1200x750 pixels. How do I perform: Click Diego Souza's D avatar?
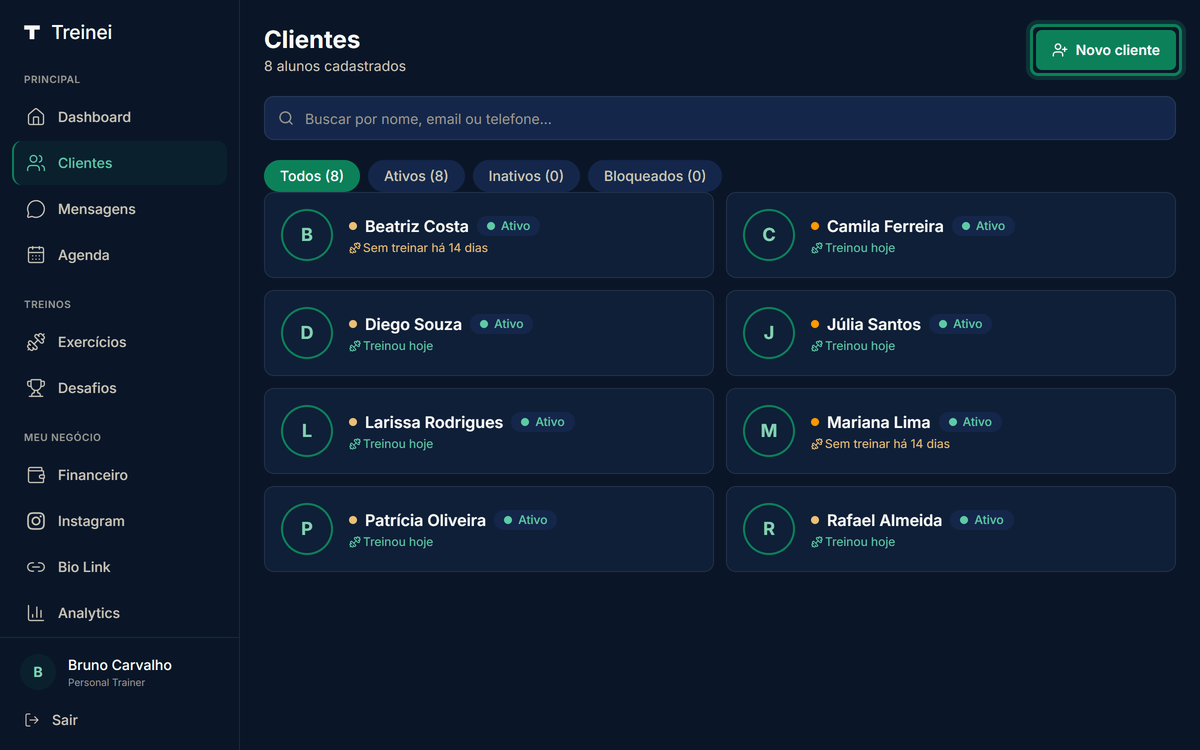tap(307, 333)
